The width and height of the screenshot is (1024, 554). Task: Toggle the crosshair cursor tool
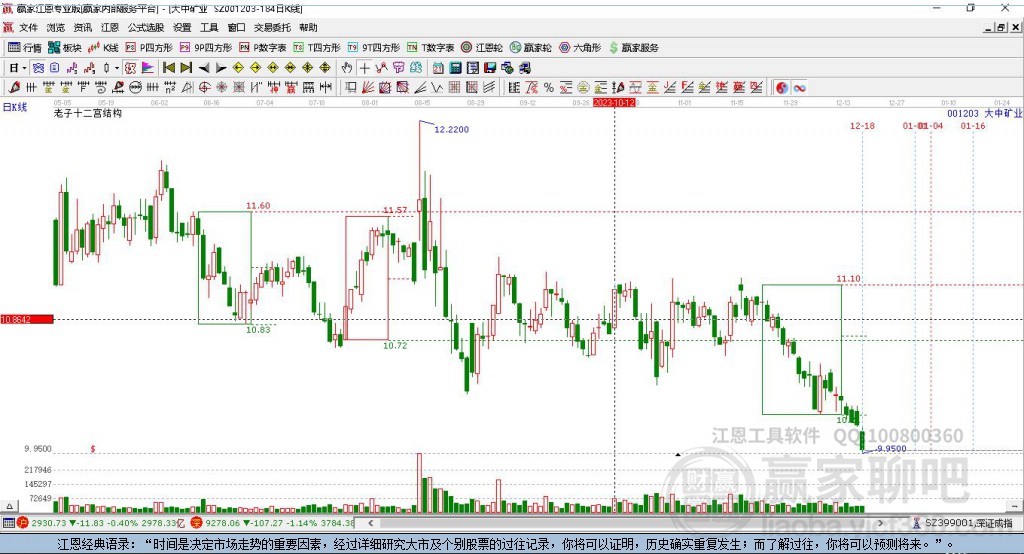[364, 68]
